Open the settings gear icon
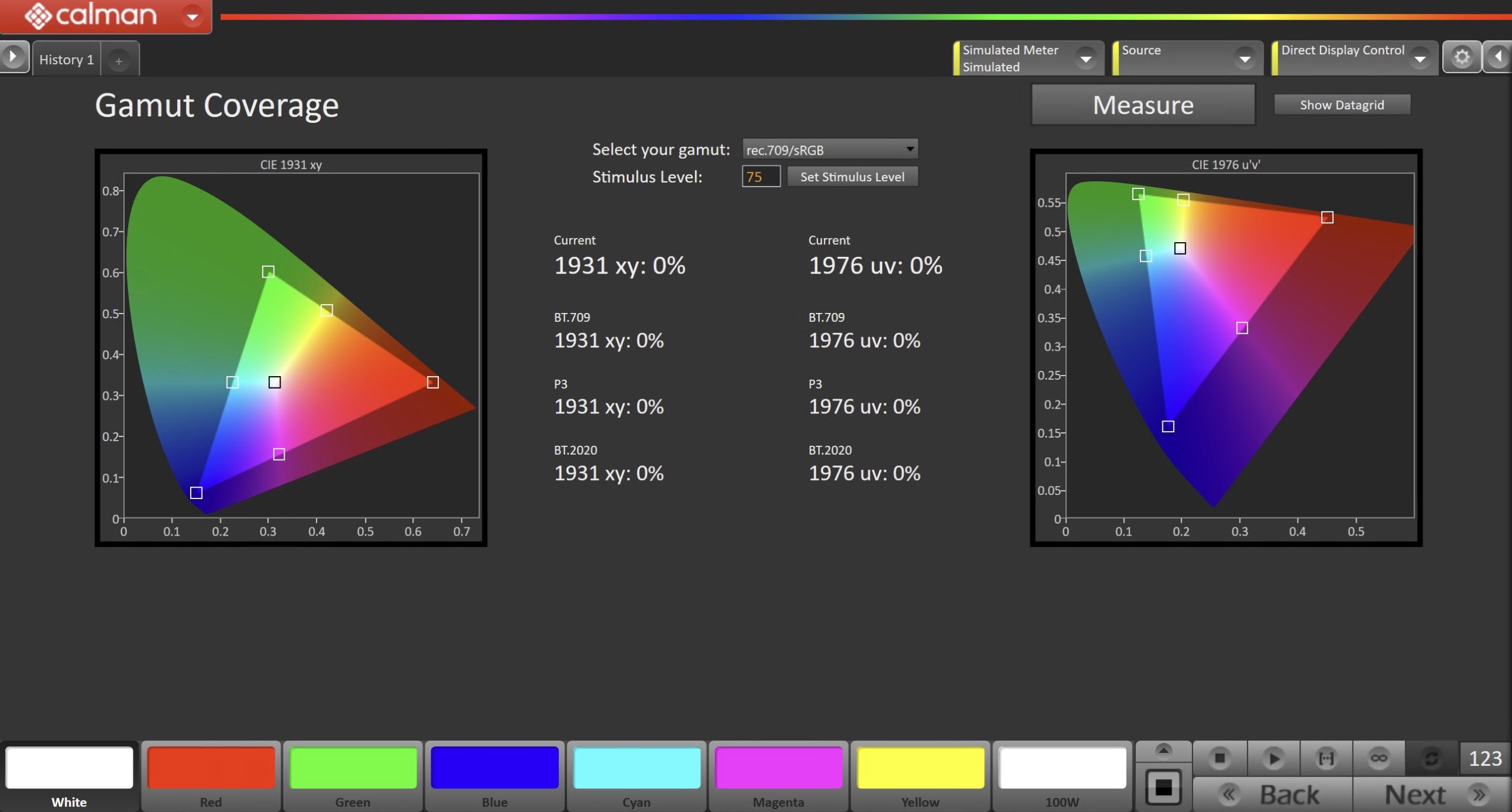 coord(1462,57)
